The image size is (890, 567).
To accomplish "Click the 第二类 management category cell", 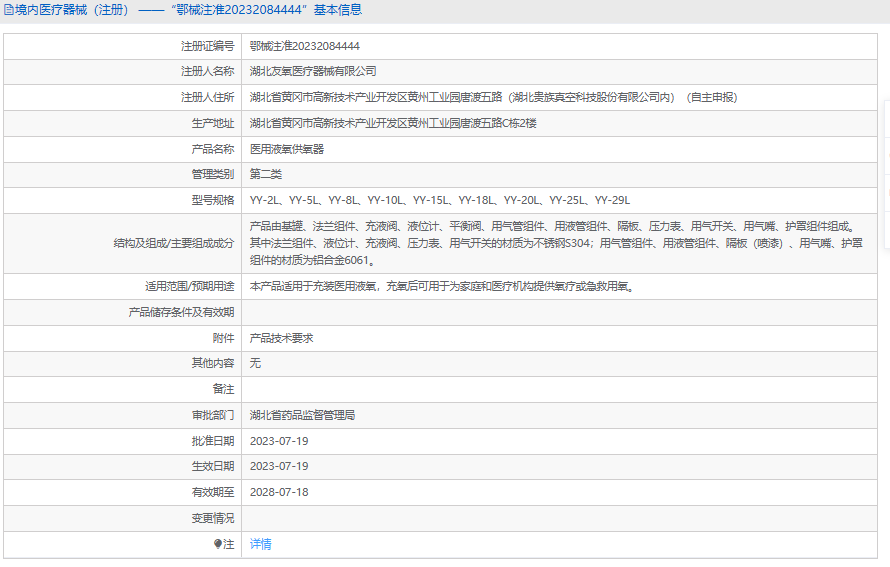I will 266,174.
